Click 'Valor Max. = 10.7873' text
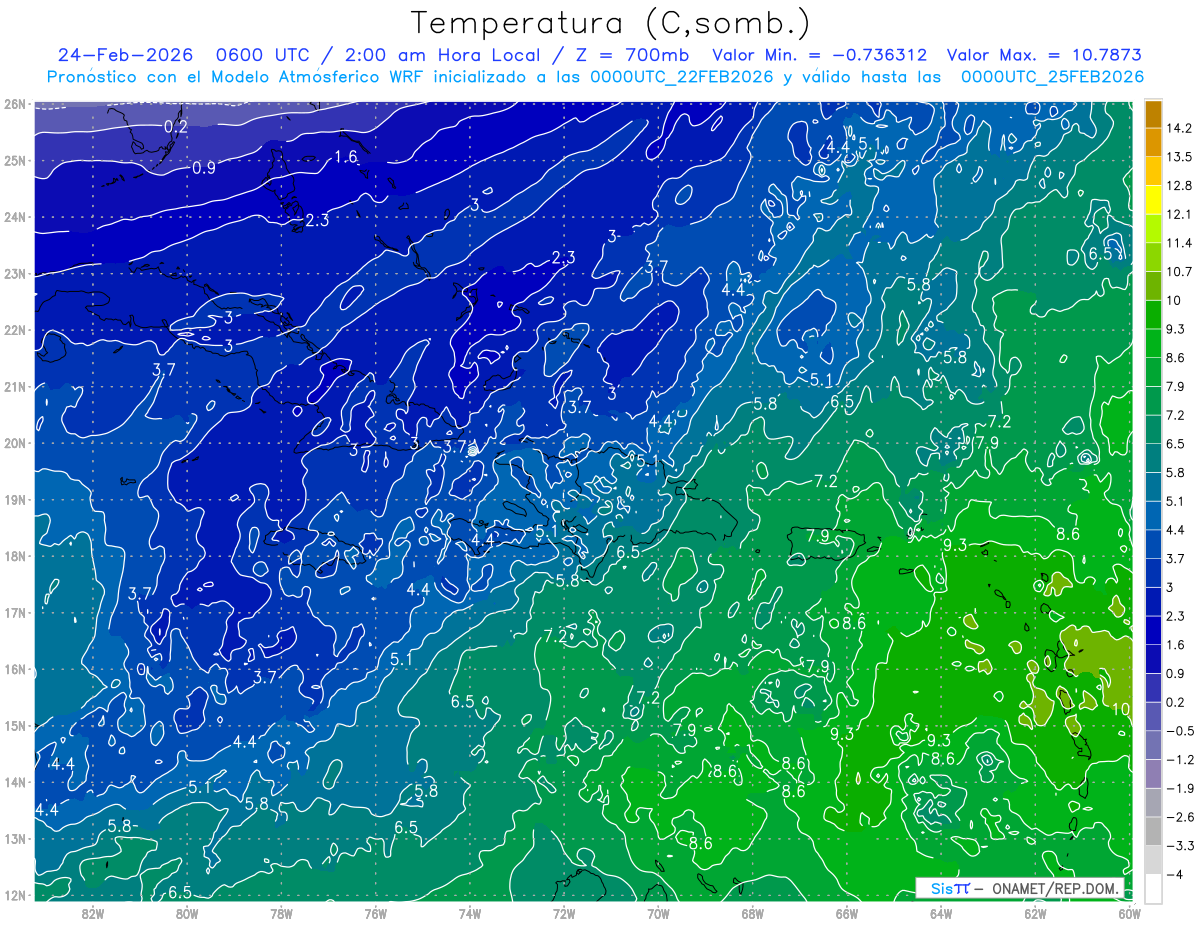 1044,55
